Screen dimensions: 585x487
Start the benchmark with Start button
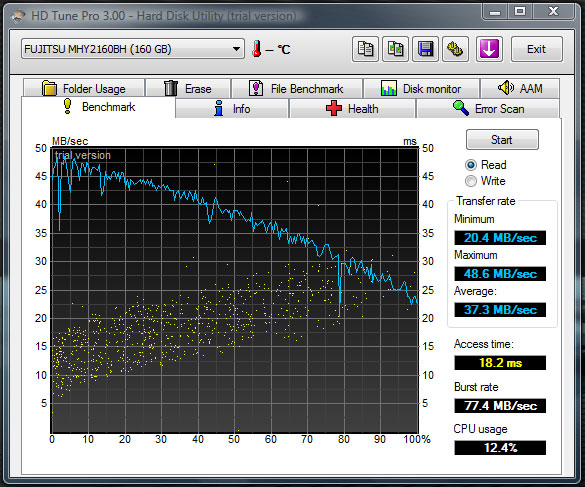(x=502, y=140)
